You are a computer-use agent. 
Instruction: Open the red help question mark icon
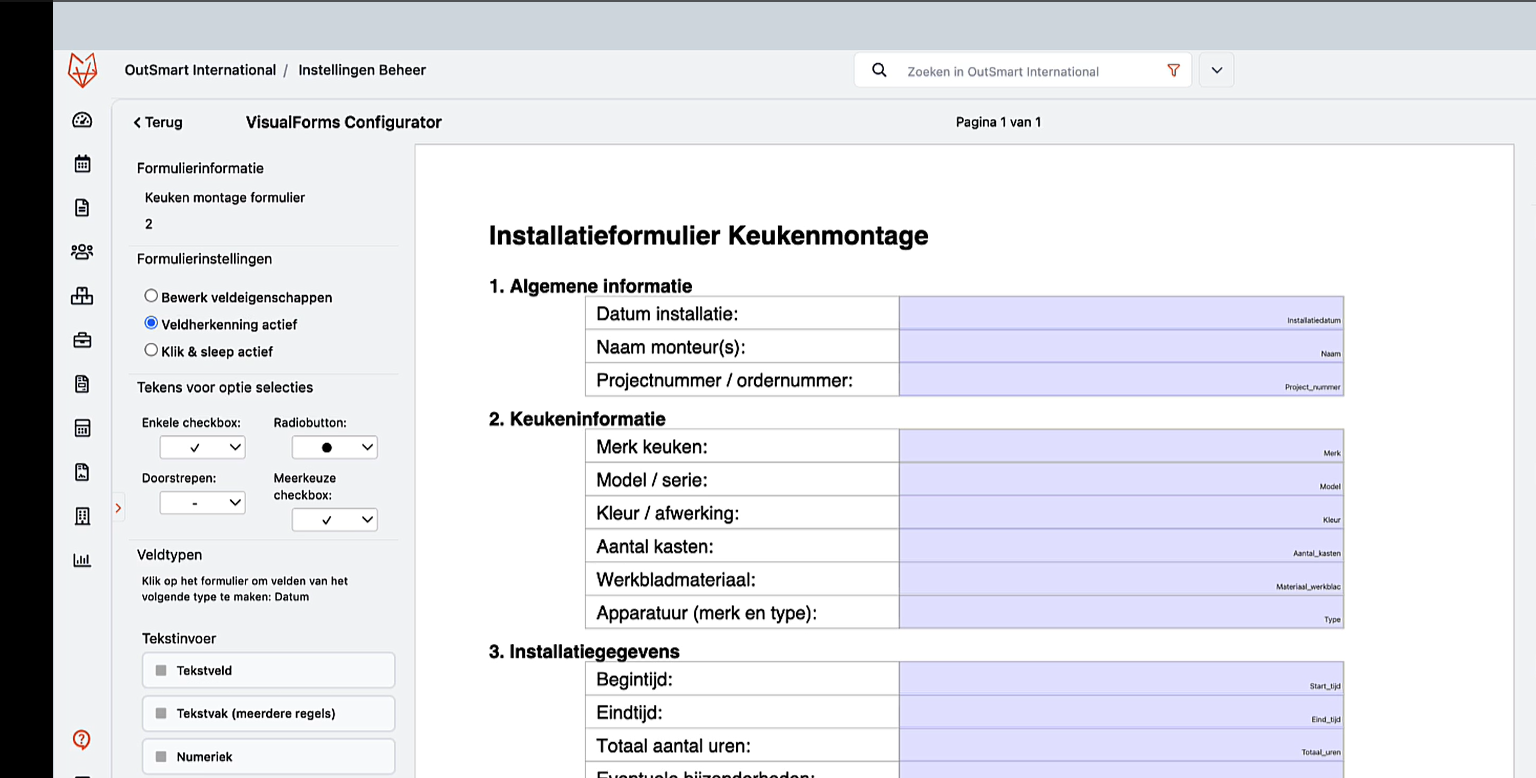coord(82,740)
